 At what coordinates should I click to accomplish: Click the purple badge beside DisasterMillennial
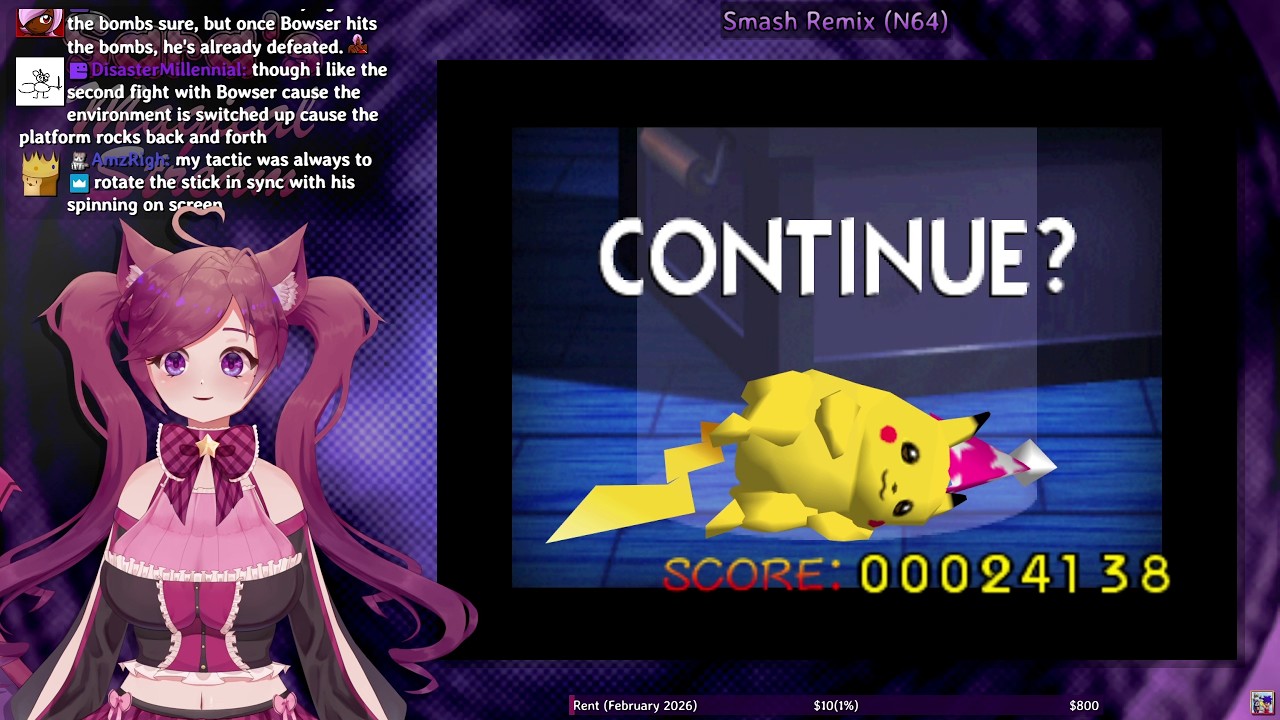click(78, 70)
